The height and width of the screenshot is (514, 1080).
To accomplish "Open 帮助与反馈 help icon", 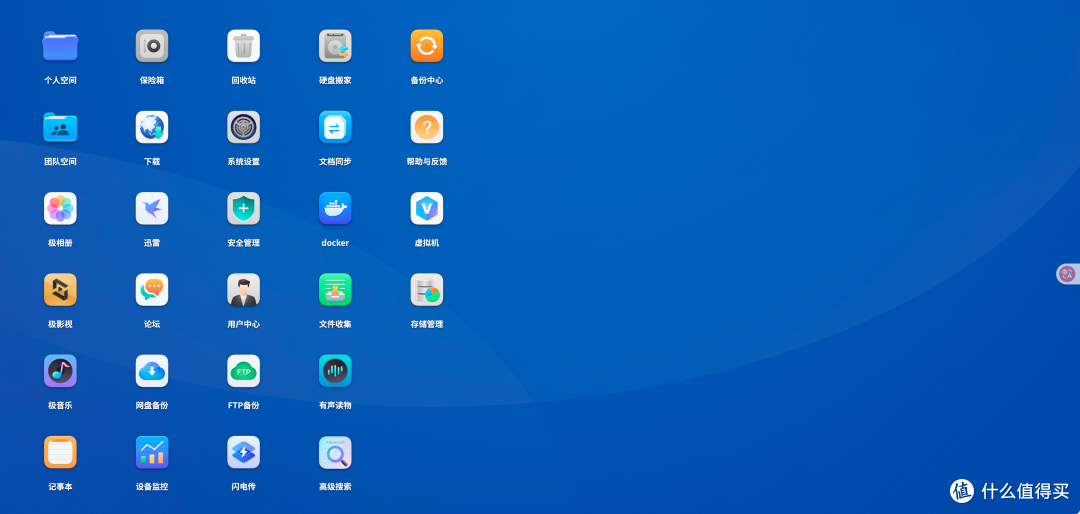I will click(x=426, y=127).
